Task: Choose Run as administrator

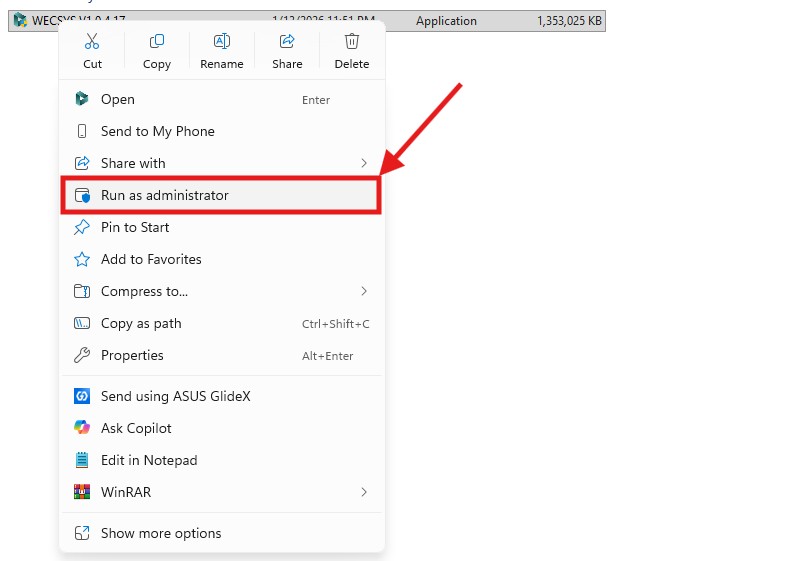Action: (x=221, y=195)
